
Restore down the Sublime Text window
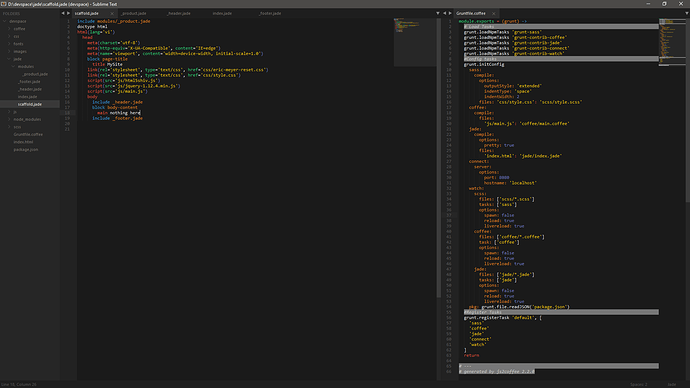point(664,4)
